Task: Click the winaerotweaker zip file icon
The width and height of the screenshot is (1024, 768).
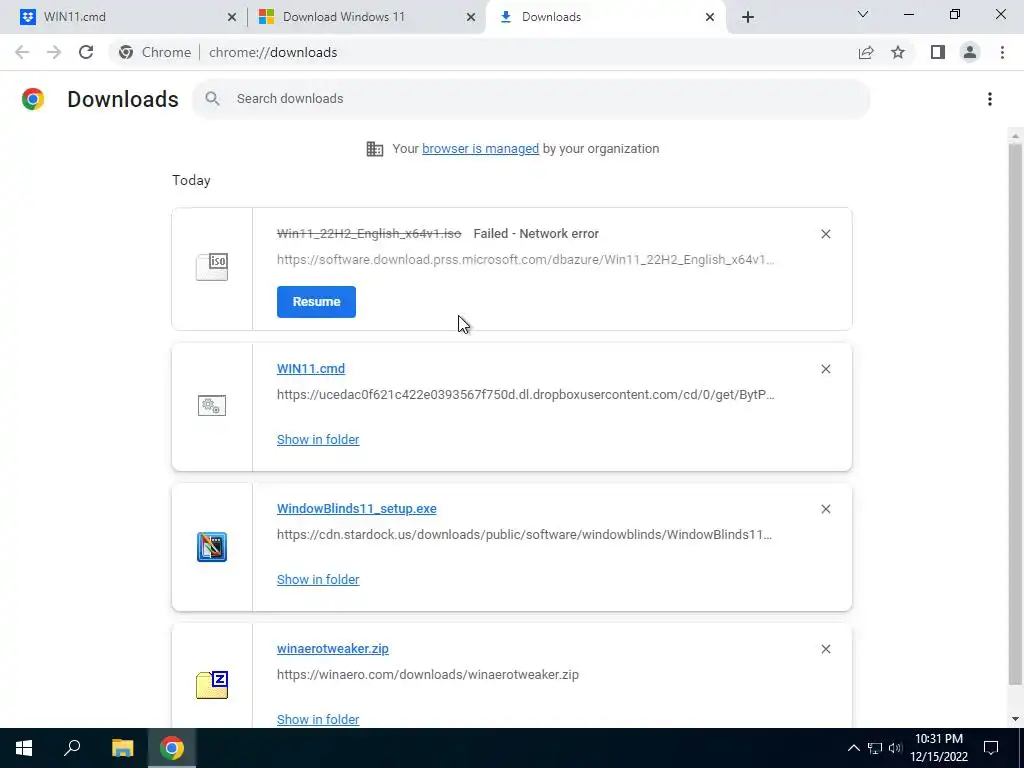Action: (x=212, y=684)
